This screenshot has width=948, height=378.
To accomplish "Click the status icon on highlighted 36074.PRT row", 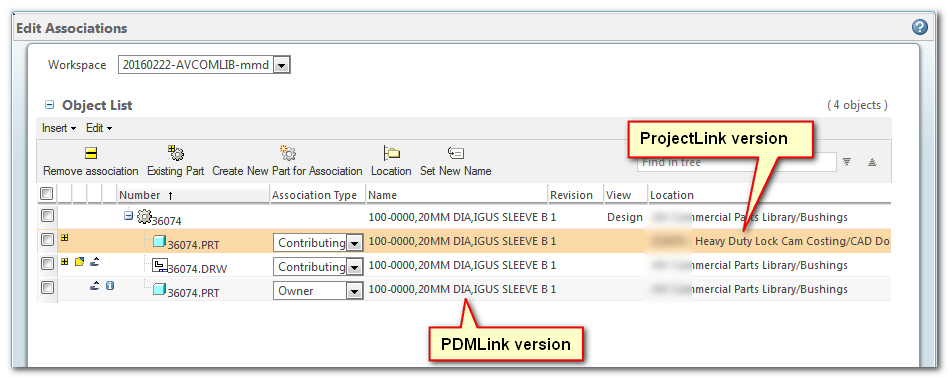I will (x=65, y=238).
